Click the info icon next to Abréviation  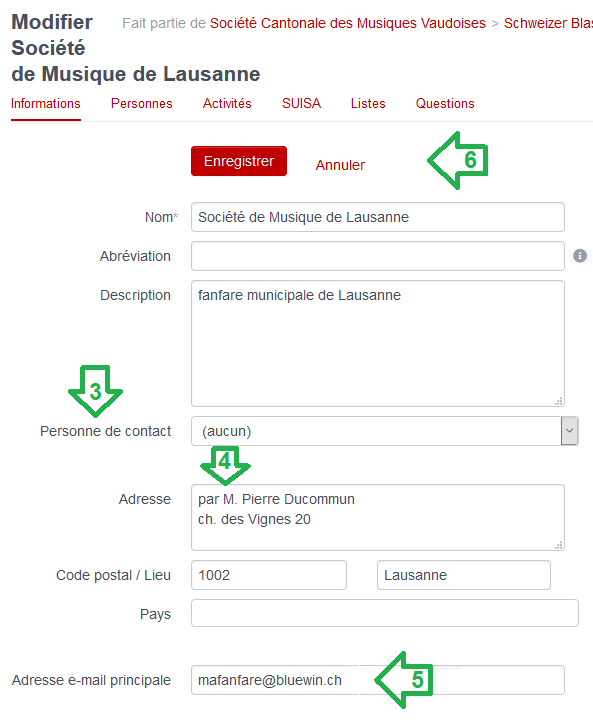pos(580,256)
